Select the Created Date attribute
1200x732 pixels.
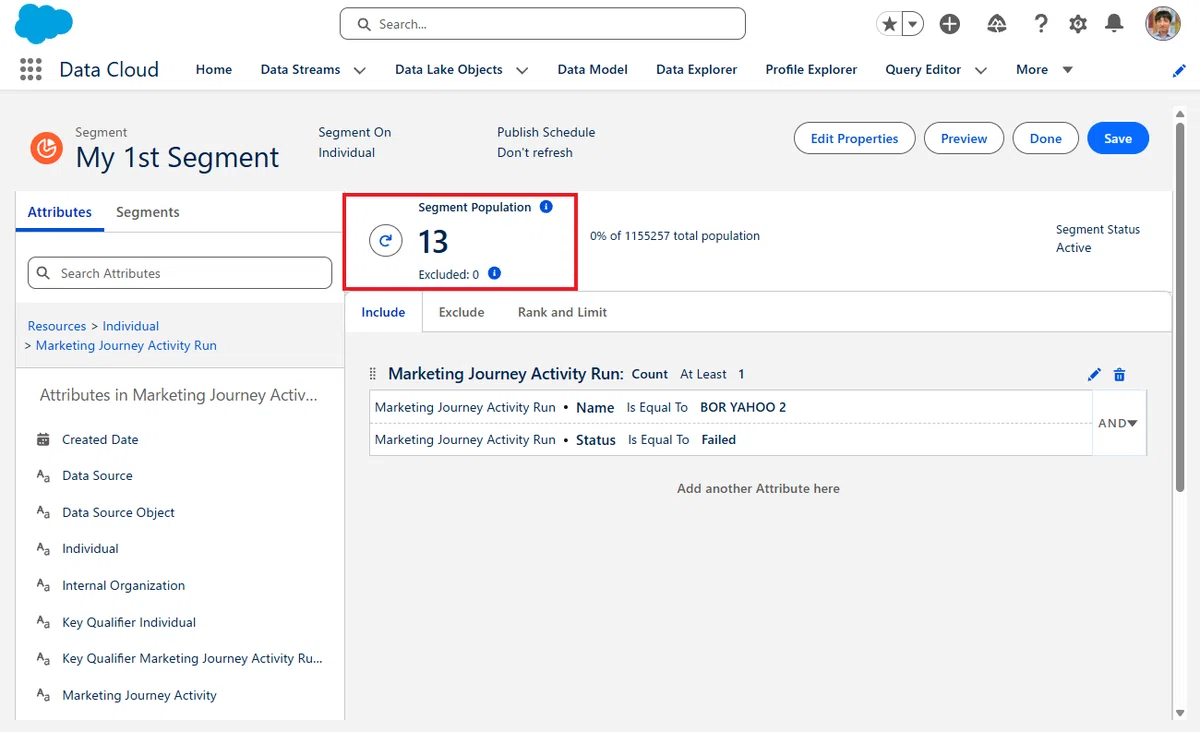pos(100,439)
